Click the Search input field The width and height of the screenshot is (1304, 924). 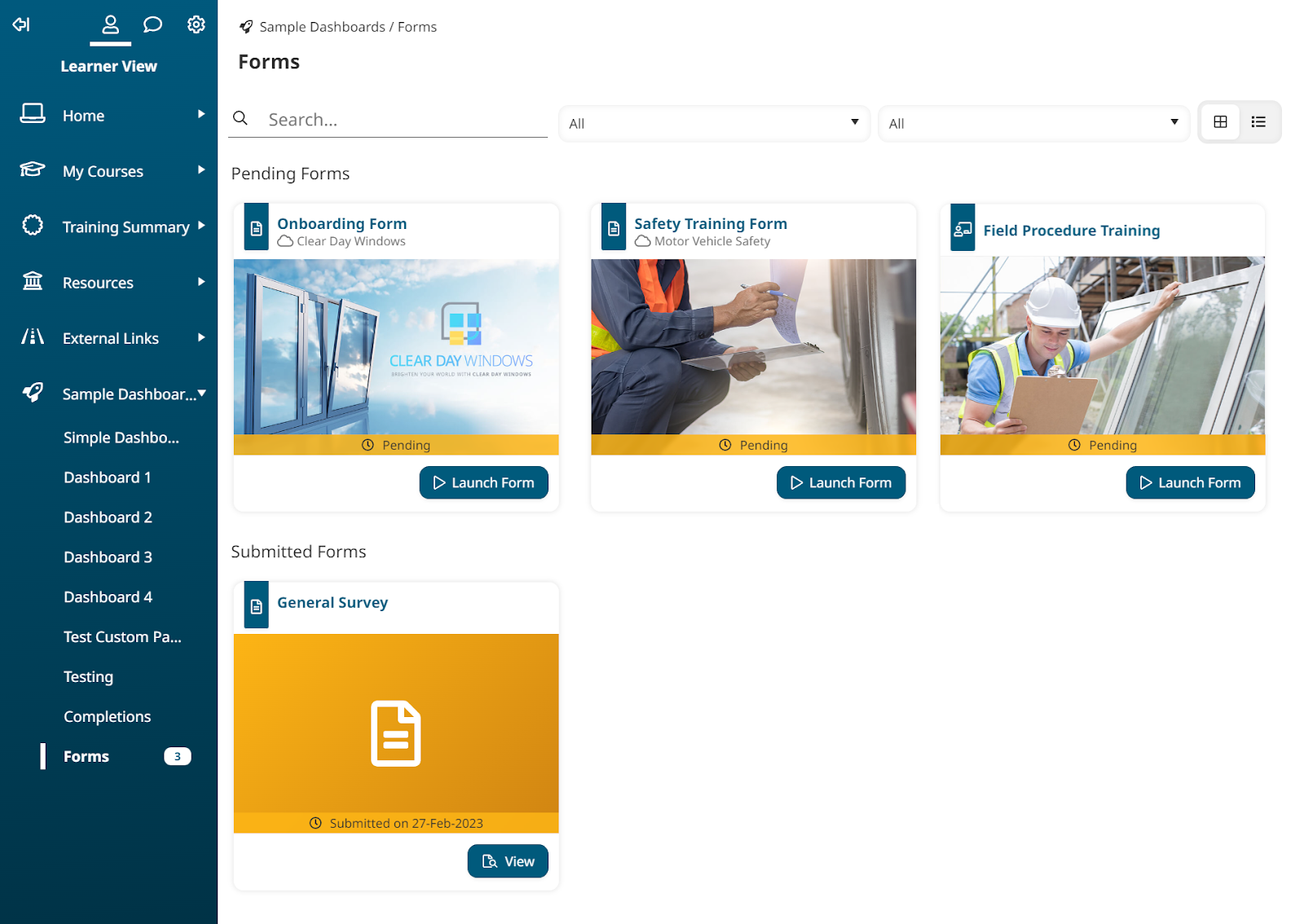(x=391, y=119)
